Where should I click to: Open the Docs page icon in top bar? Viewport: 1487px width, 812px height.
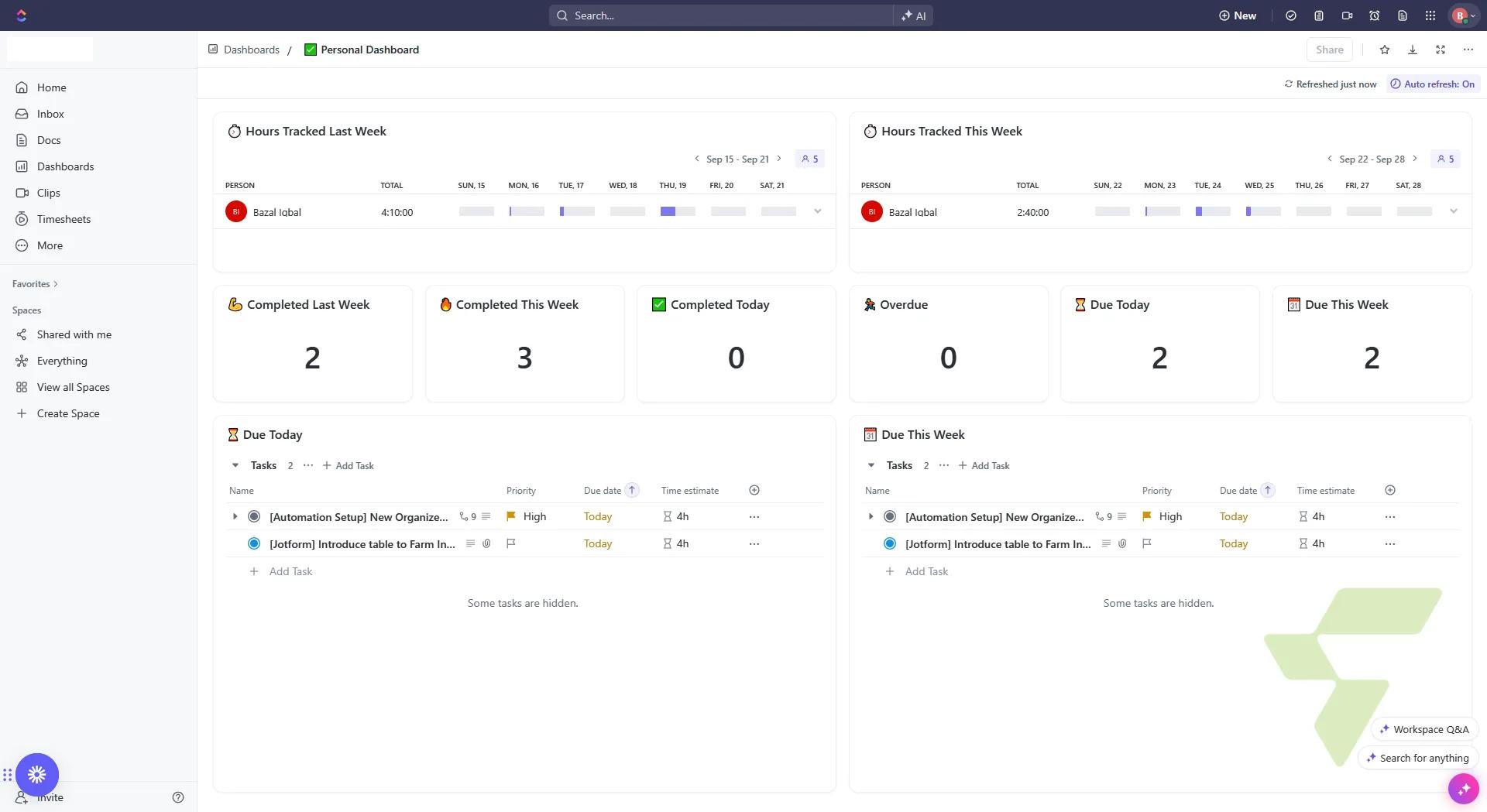tap(1403, 15)
